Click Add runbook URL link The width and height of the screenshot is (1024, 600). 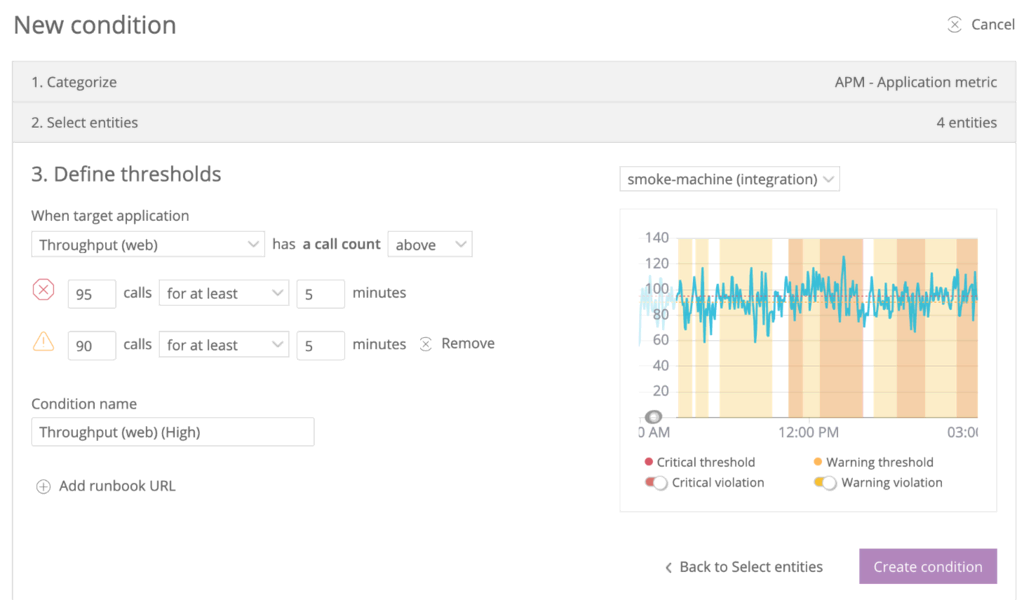click(117, 487)
